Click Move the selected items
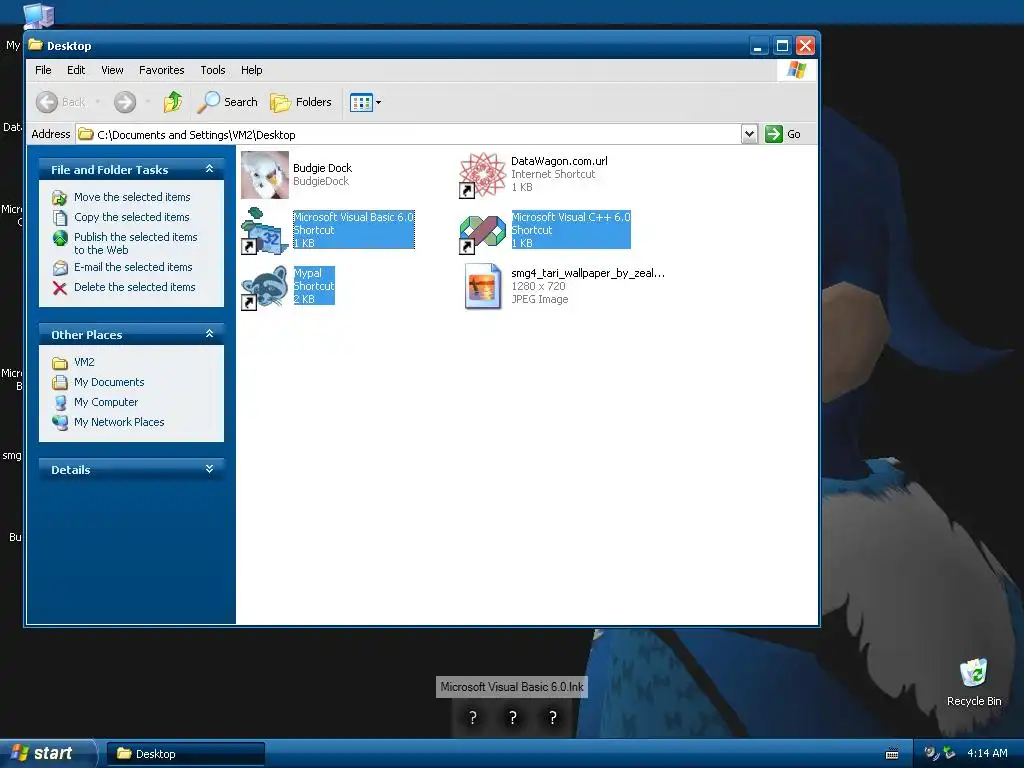Screen dimensions: 1024x768 tap(132, 197)
